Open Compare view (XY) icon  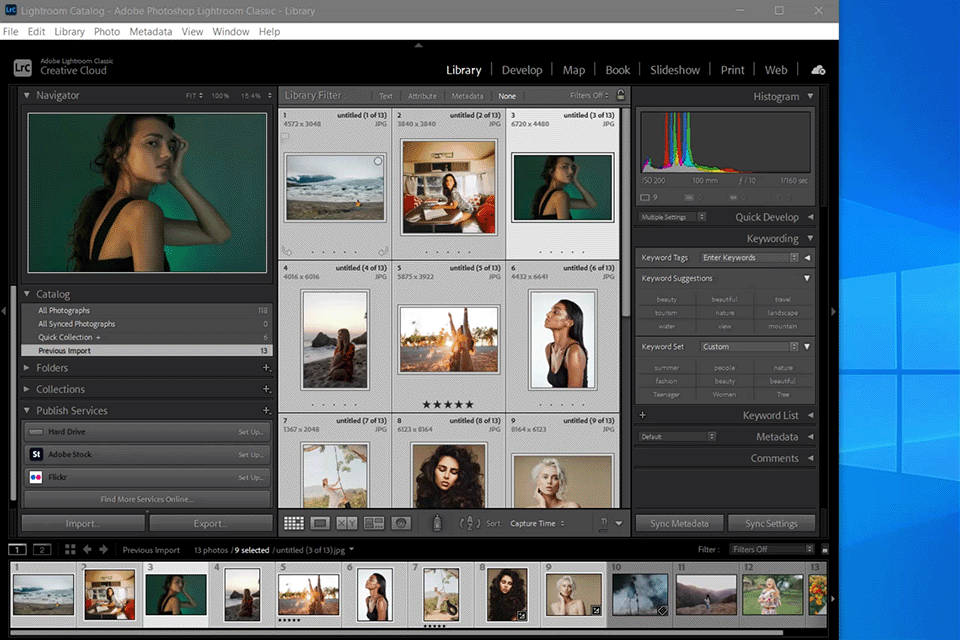347,523
